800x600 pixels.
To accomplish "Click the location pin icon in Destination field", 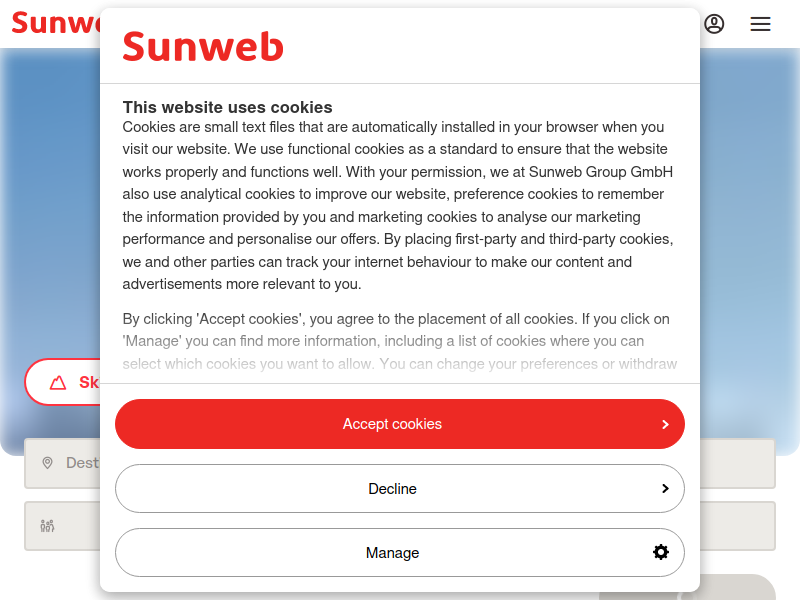I will tap(47, 463).
